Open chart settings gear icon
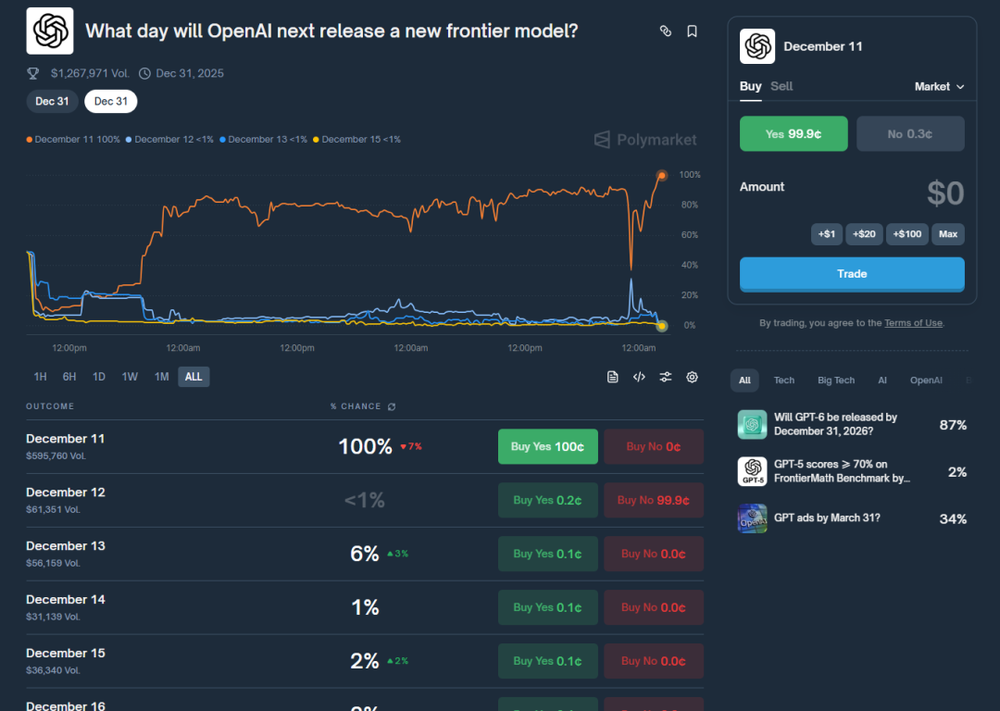 pyautogui.click(x=692, y=377)
